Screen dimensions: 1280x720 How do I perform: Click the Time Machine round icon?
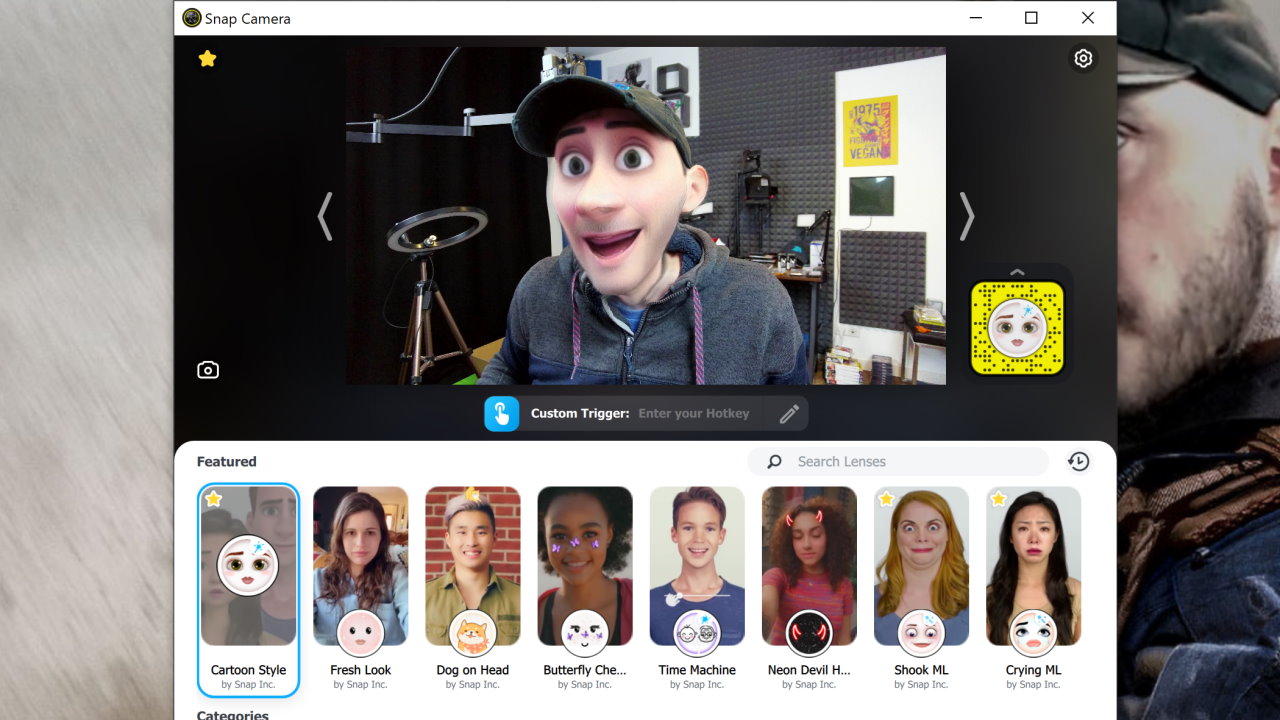point(697,633)
